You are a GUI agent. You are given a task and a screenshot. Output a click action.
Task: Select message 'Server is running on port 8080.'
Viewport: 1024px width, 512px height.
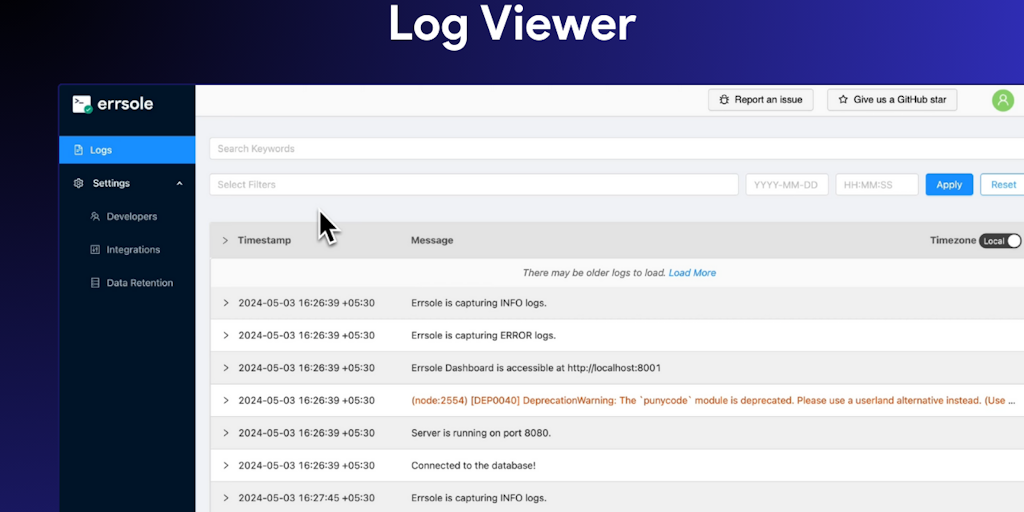pos(481,433)
